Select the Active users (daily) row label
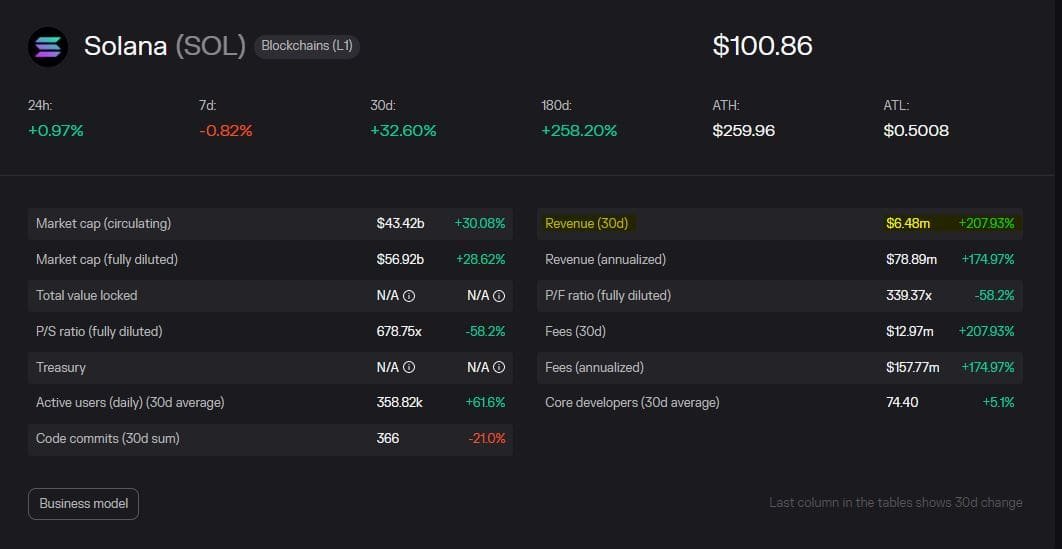 pos(130,403)
